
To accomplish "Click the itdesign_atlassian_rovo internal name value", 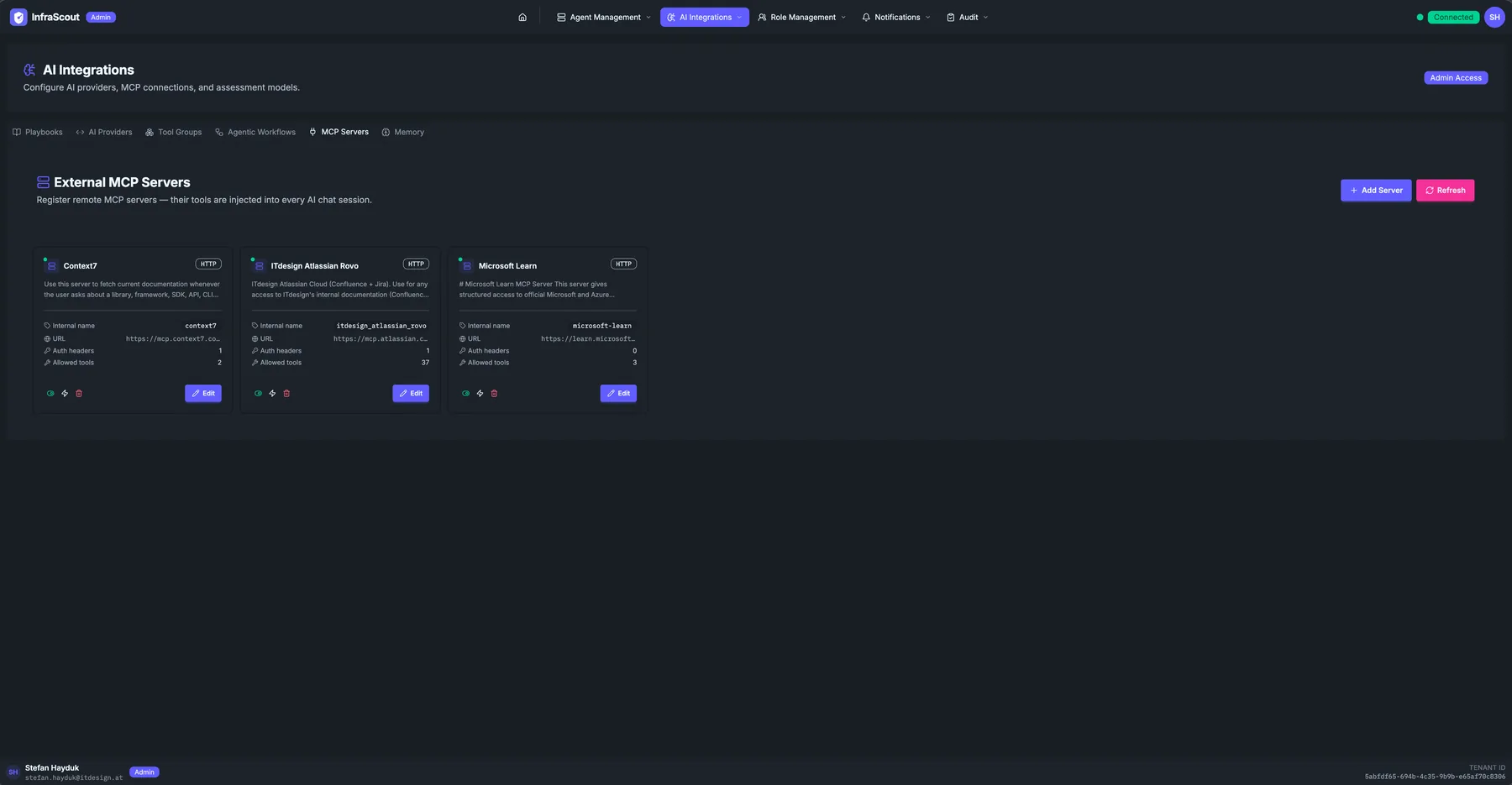I will (381, 326).
